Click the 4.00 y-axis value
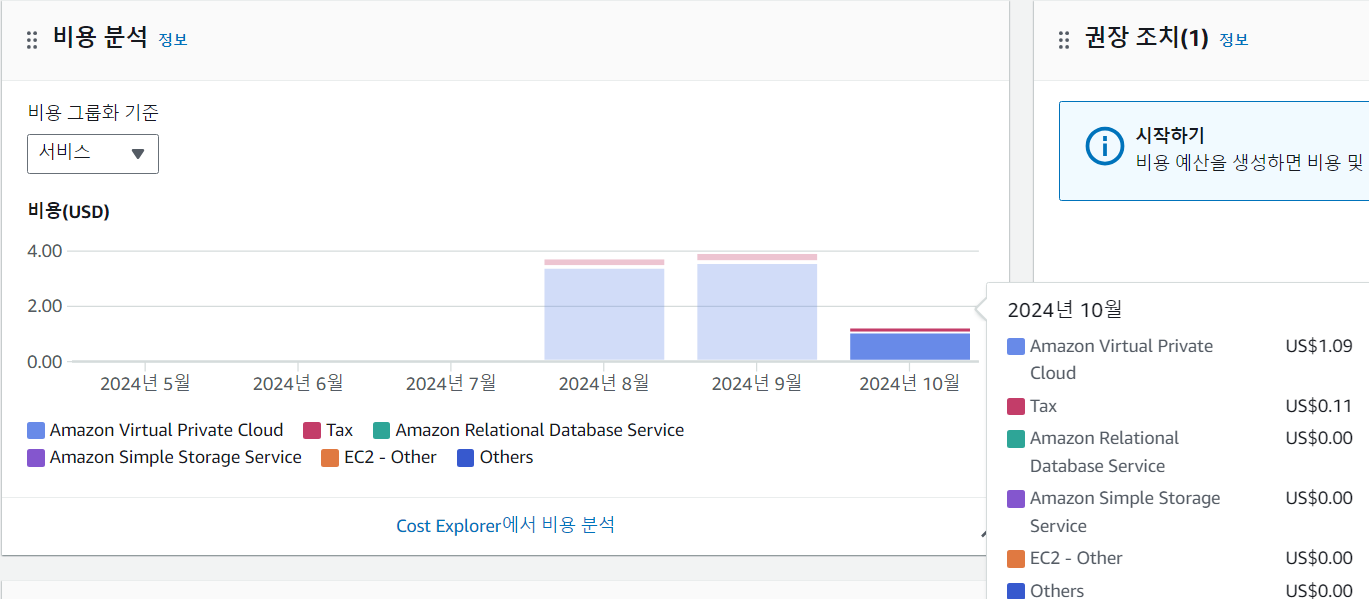The width and height of the screenshot is (1369, 599). [x=45, y=251]
